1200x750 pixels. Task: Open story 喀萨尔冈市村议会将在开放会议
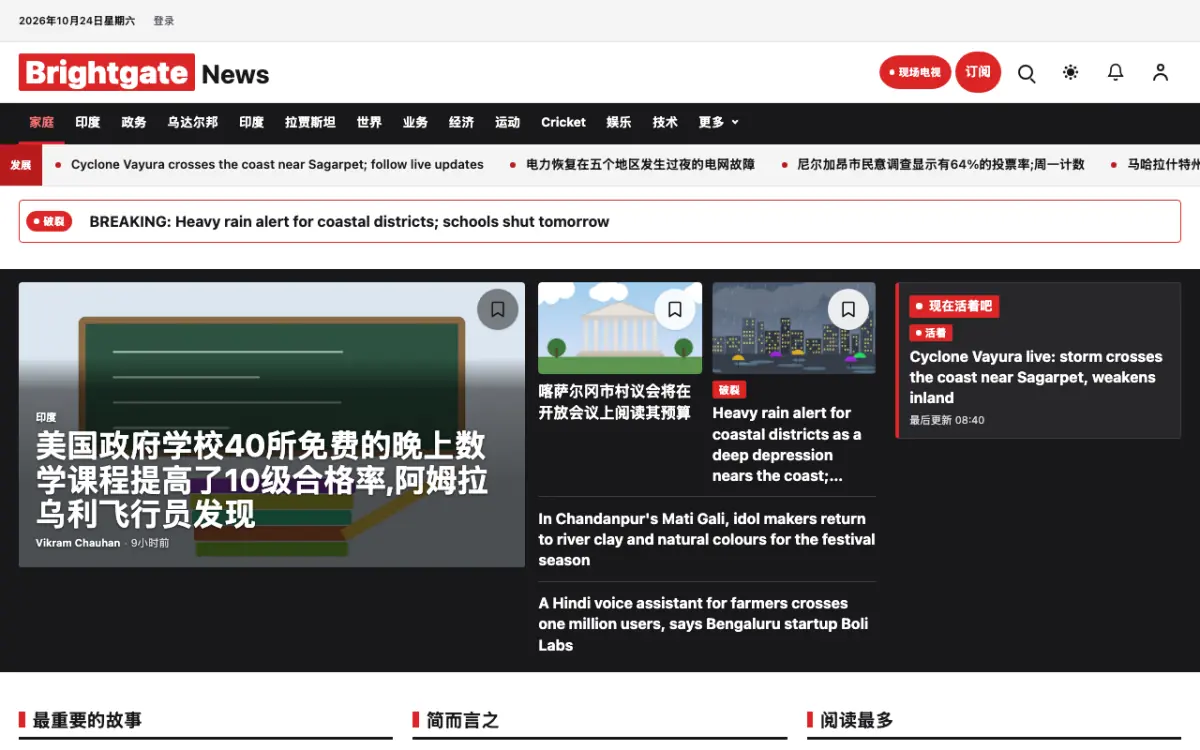[x=615, y=402]
